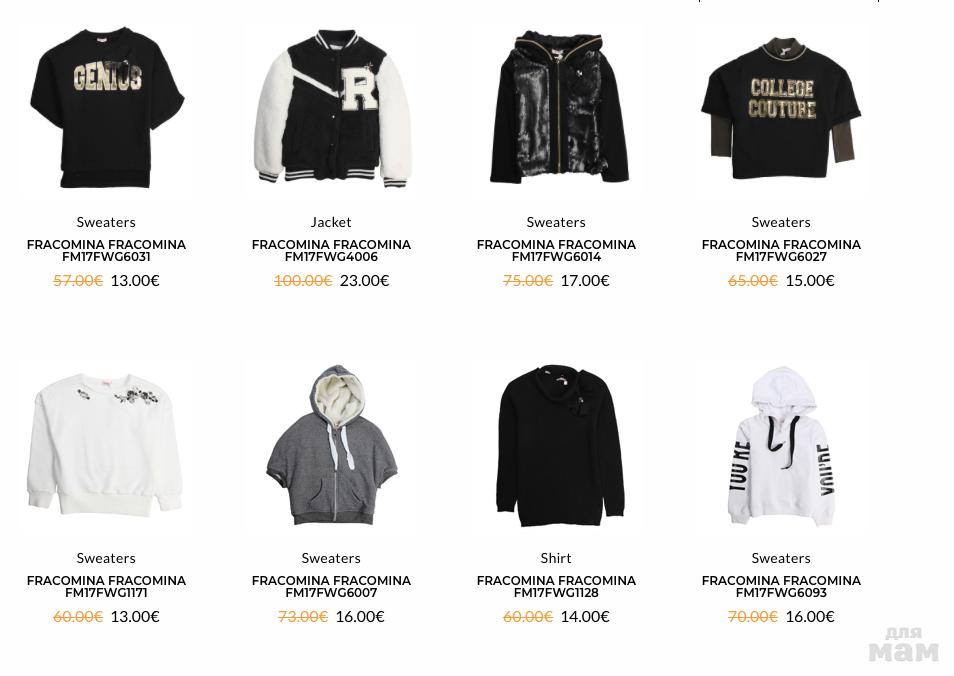The width and height of the screenshot is (954, 676).
Task: Click the 14.00€ sale price
Action: click(585, 616)
